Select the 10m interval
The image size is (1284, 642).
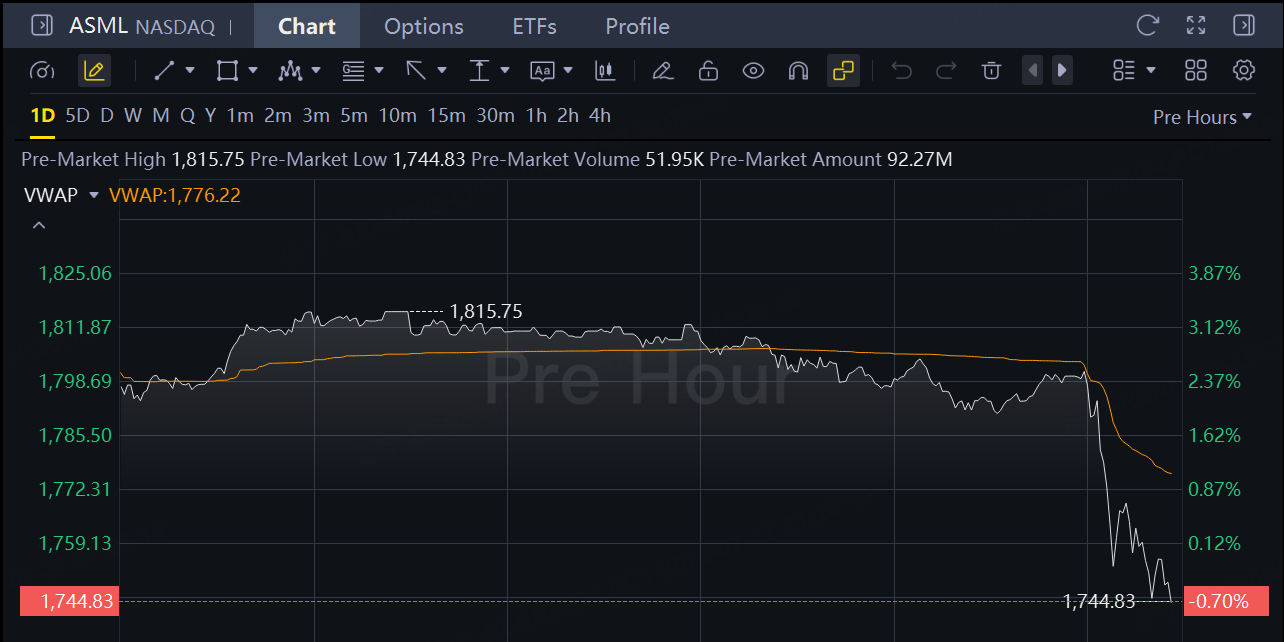[397, 116]
